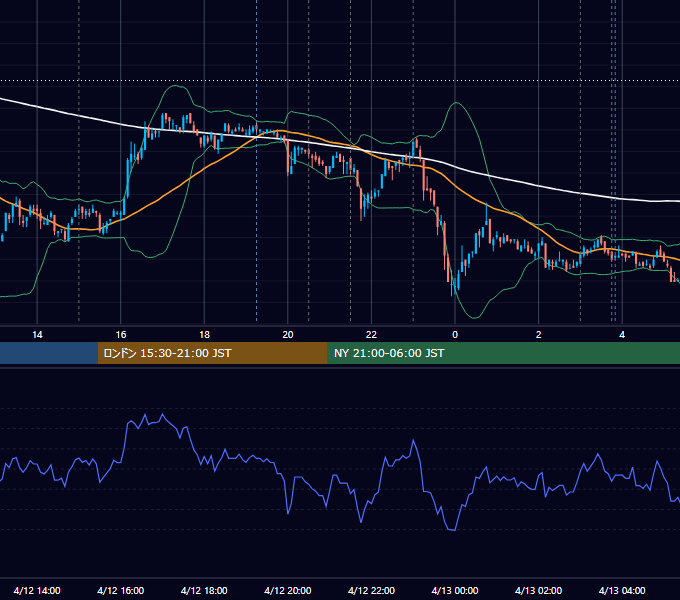Click the hour label 18 on price chart axis

coord(204,335)
